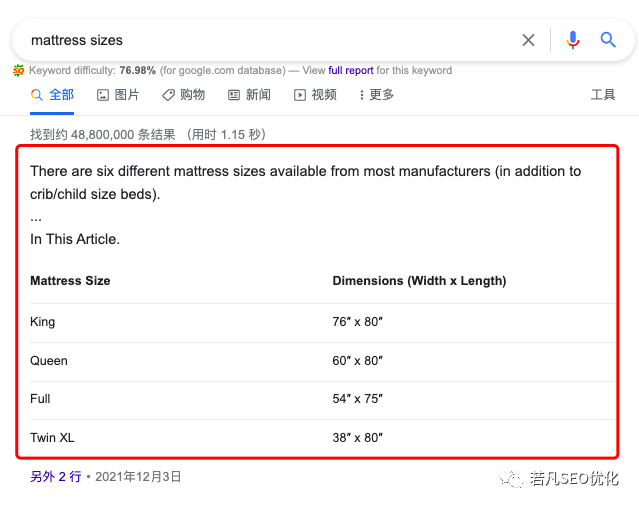
Task: Click the blue magnifier search icon
Action: coord(608,40)
